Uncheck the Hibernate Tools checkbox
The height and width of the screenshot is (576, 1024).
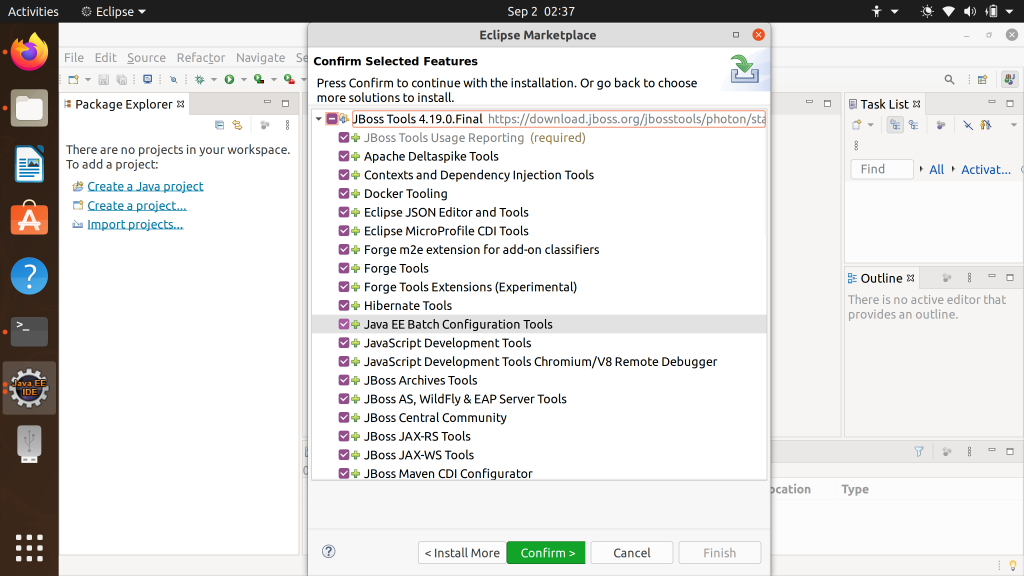(344, 306)
